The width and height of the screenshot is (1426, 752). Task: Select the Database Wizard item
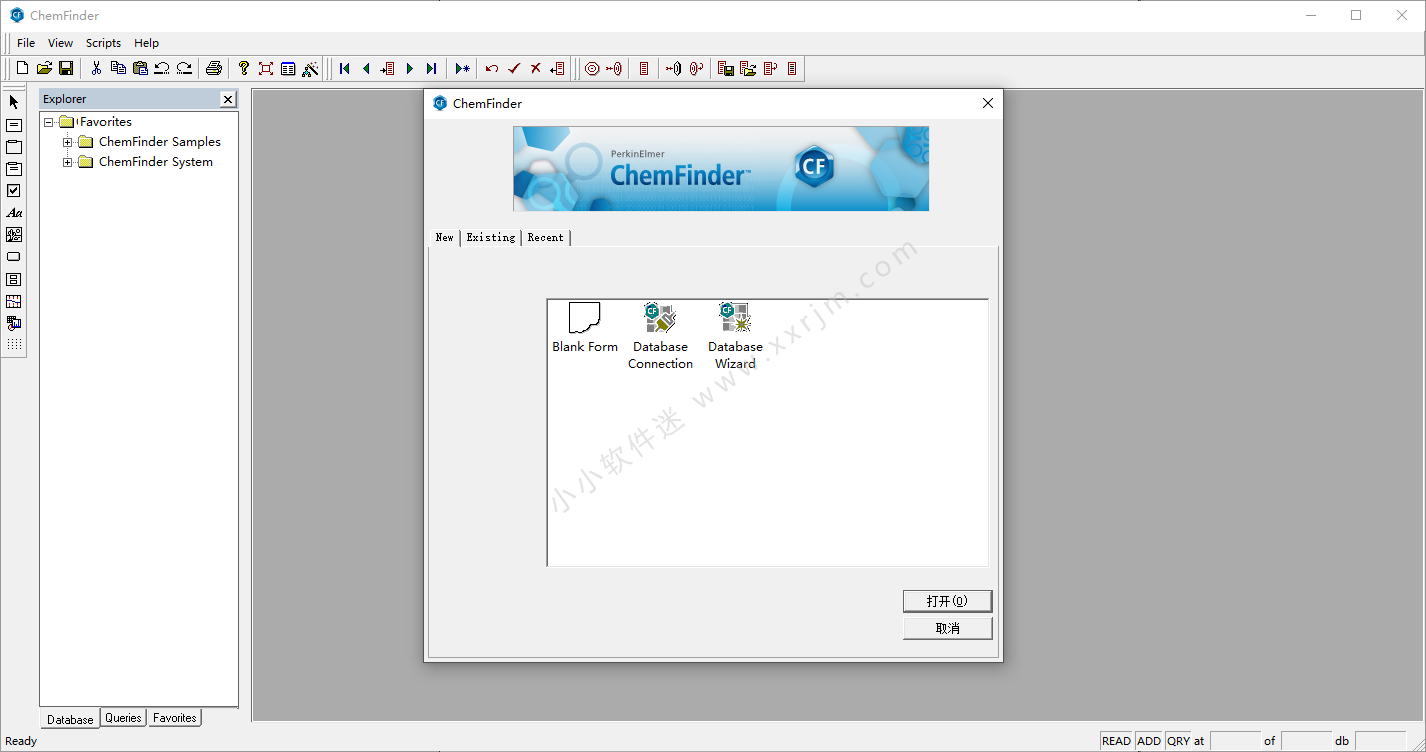click(x=735, y=337)
